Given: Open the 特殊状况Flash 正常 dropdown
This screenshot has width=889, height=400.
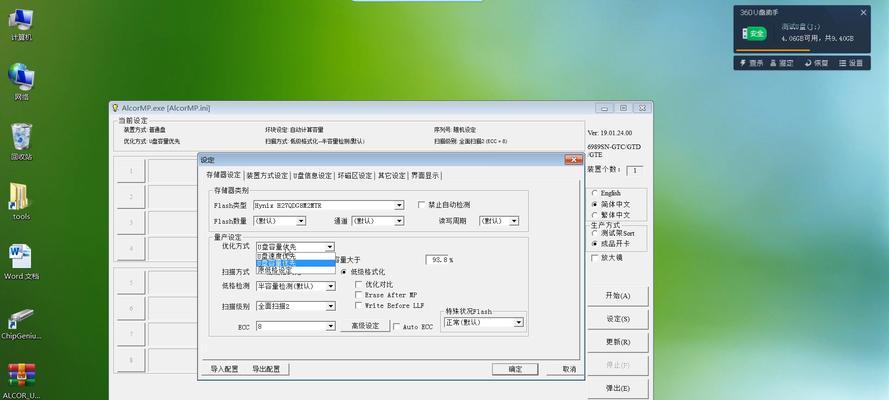Looking at the screenshot, I should pos(518,322).
